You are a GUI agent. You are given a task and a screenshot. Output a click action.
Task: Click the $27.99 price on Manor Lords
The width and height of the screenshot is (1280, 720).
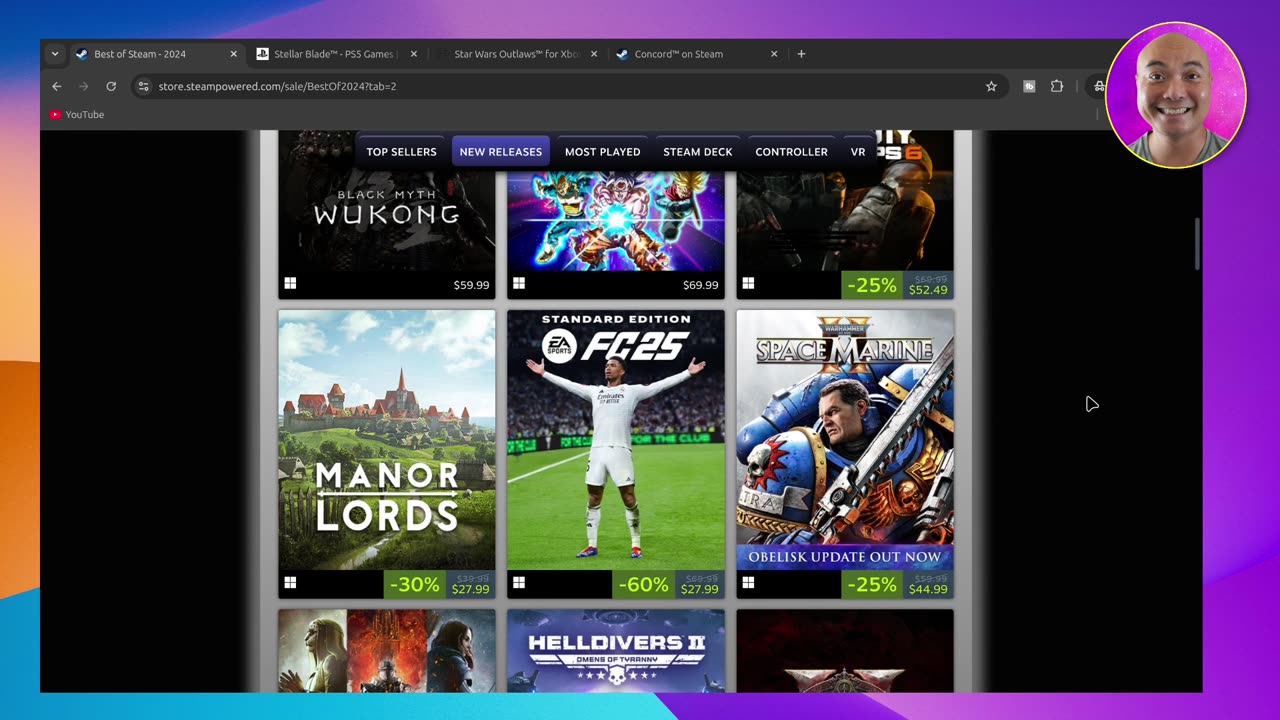pos(470,590)
